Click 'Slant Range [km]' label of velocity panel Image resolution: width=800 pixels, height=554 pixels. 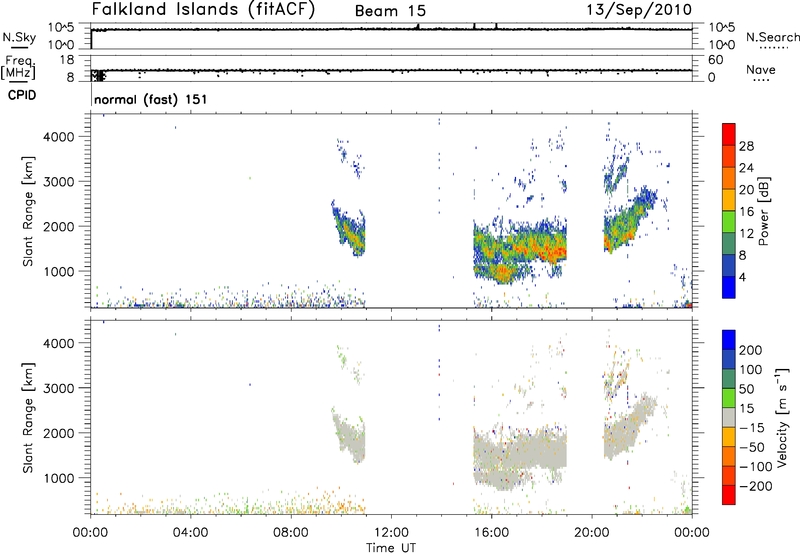click(x=28, y=418)
